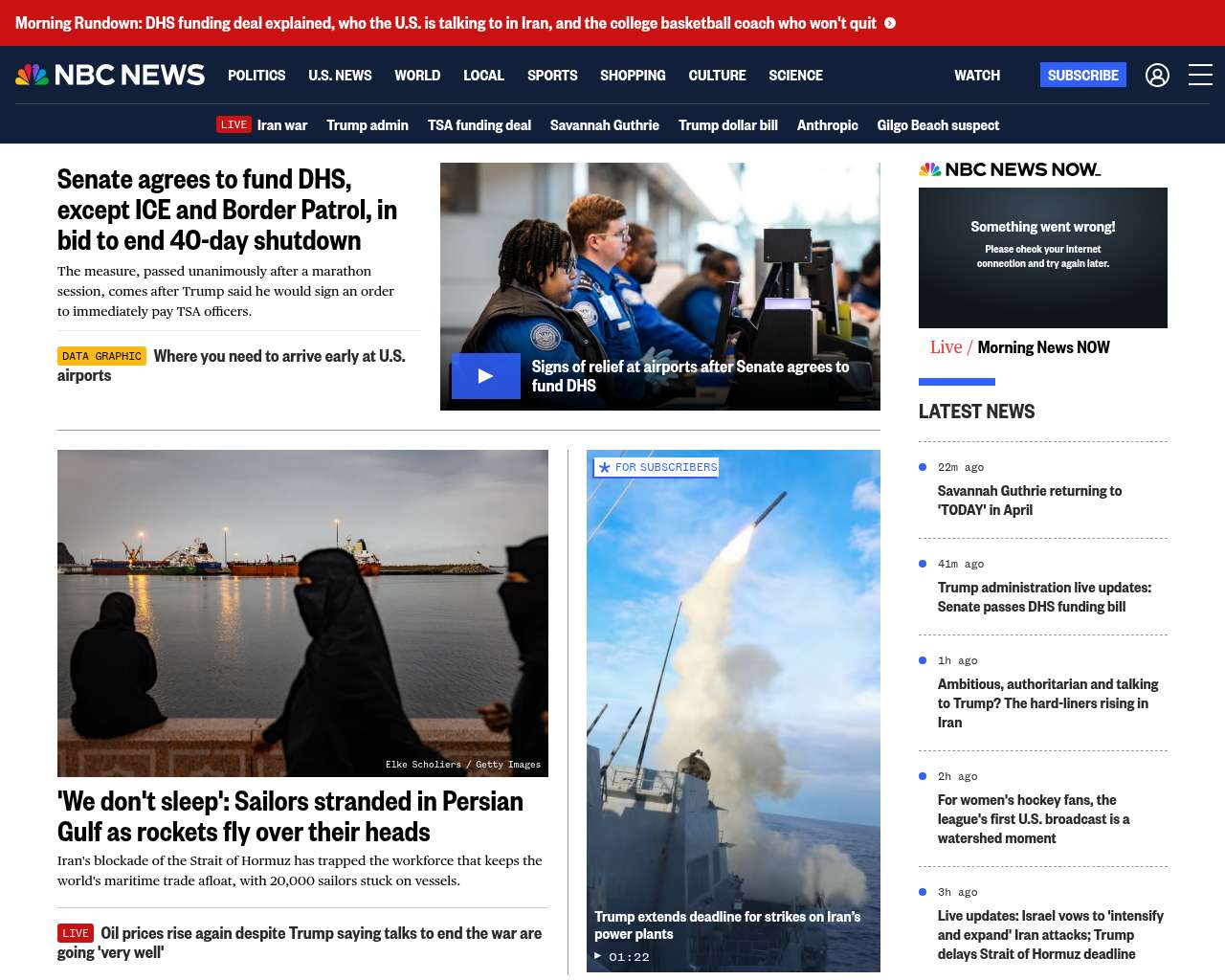Click the NBC News NOW video player error panel
Image resolution: width=1225 pixels, height=980 pixels.
(x=1043, y=257)
